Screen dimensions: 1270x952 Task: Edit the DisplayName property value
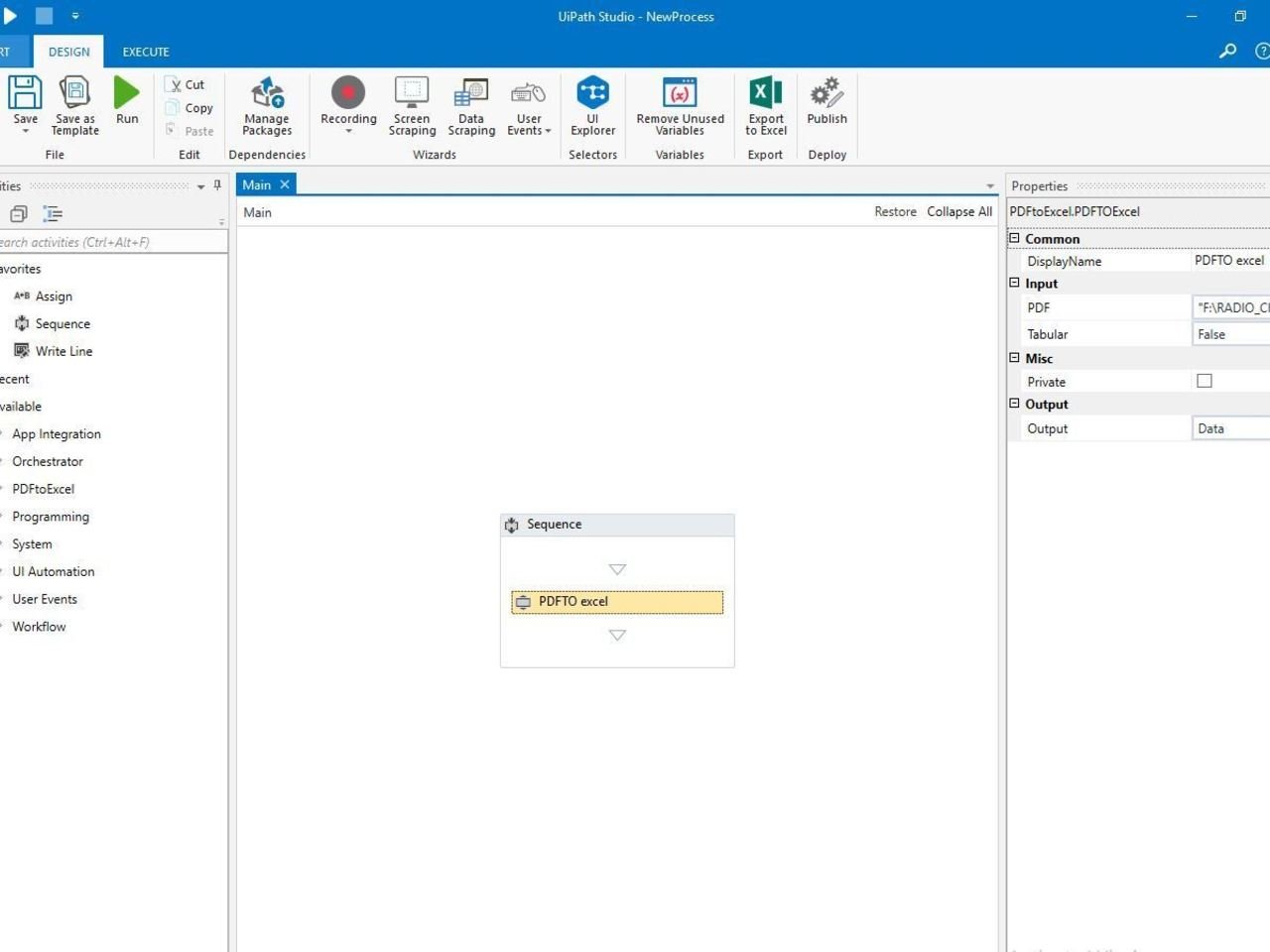click(1230, 261)
